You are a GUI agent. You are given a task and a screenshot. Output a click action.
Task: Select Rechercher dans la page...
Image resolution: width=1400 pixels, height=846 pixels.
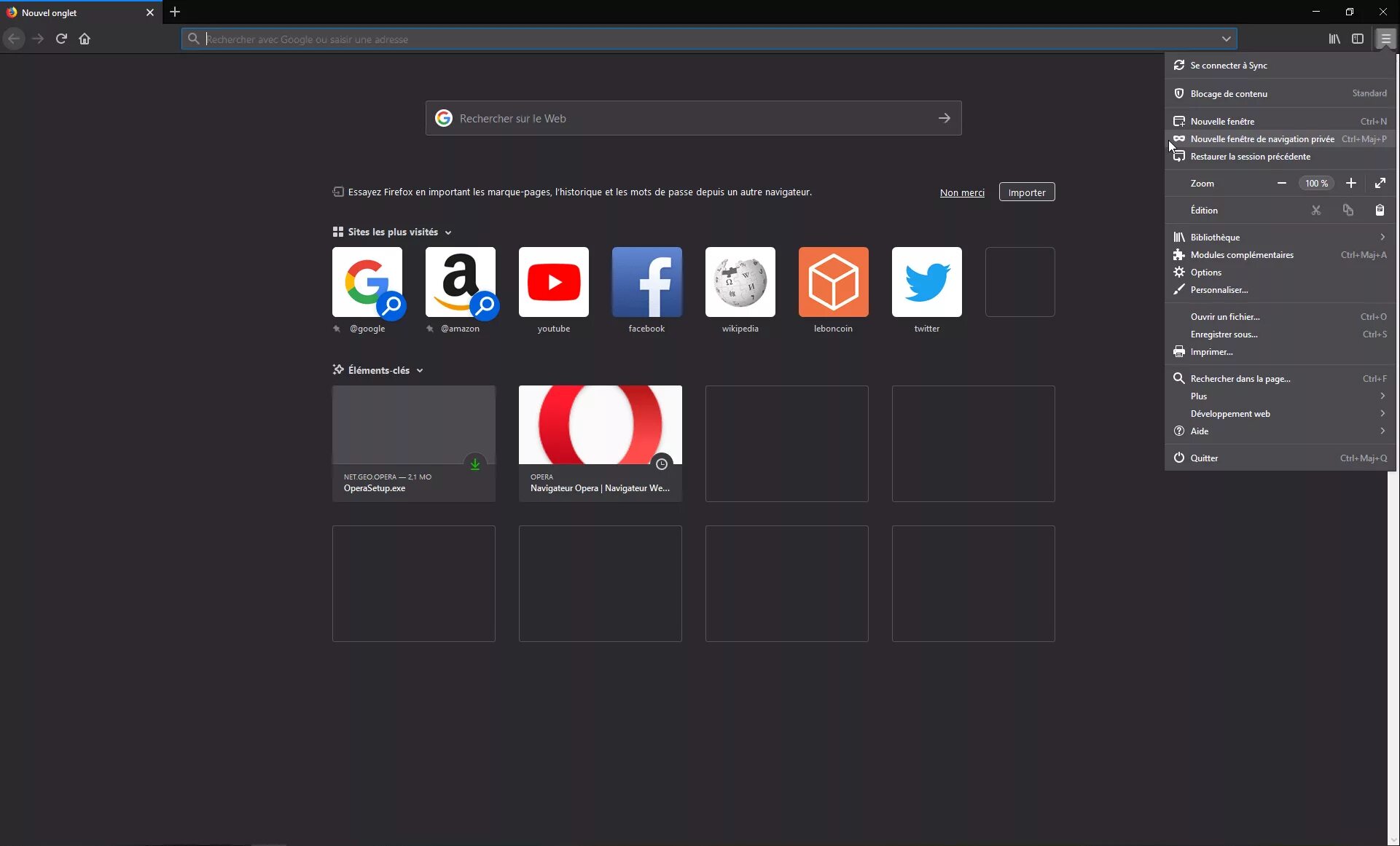(x=1280, y=378)
